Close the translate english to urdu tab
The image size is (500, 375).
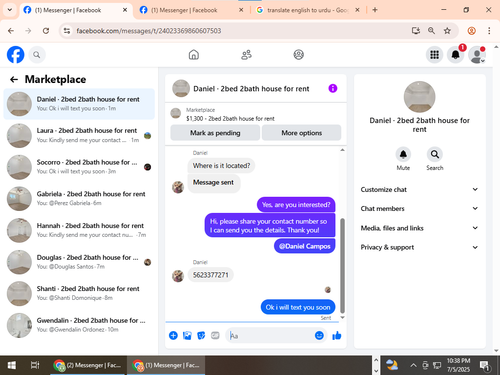[x=357, y=10]
